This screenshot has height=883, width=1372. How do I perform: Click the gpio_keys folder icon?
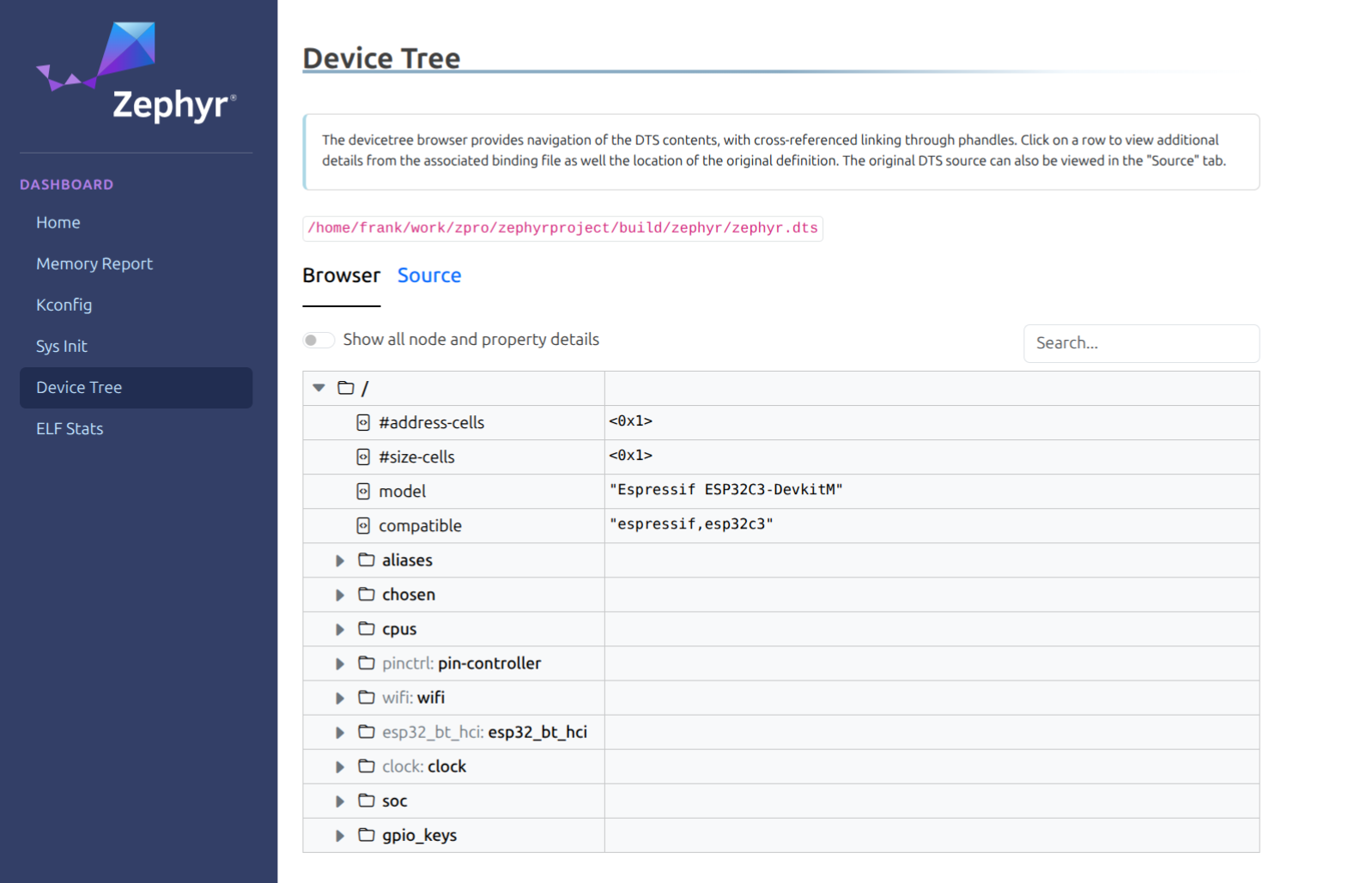(367, 835)
